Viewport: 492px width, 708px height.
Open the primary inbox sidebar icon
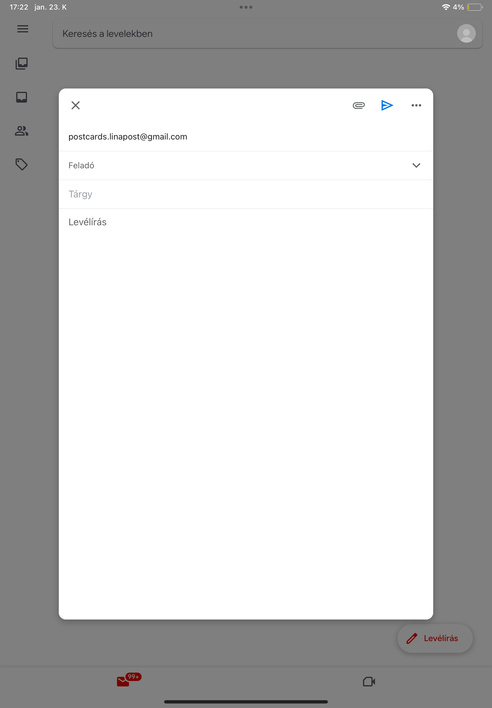click(22, 97)
